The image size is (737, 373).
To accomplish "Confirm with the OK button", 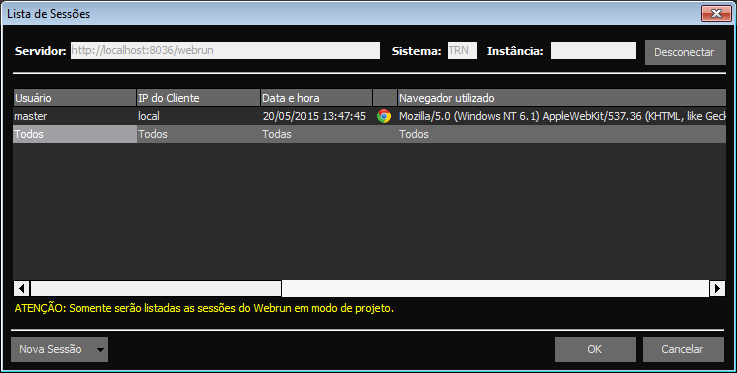I will (x=595, y=349).
